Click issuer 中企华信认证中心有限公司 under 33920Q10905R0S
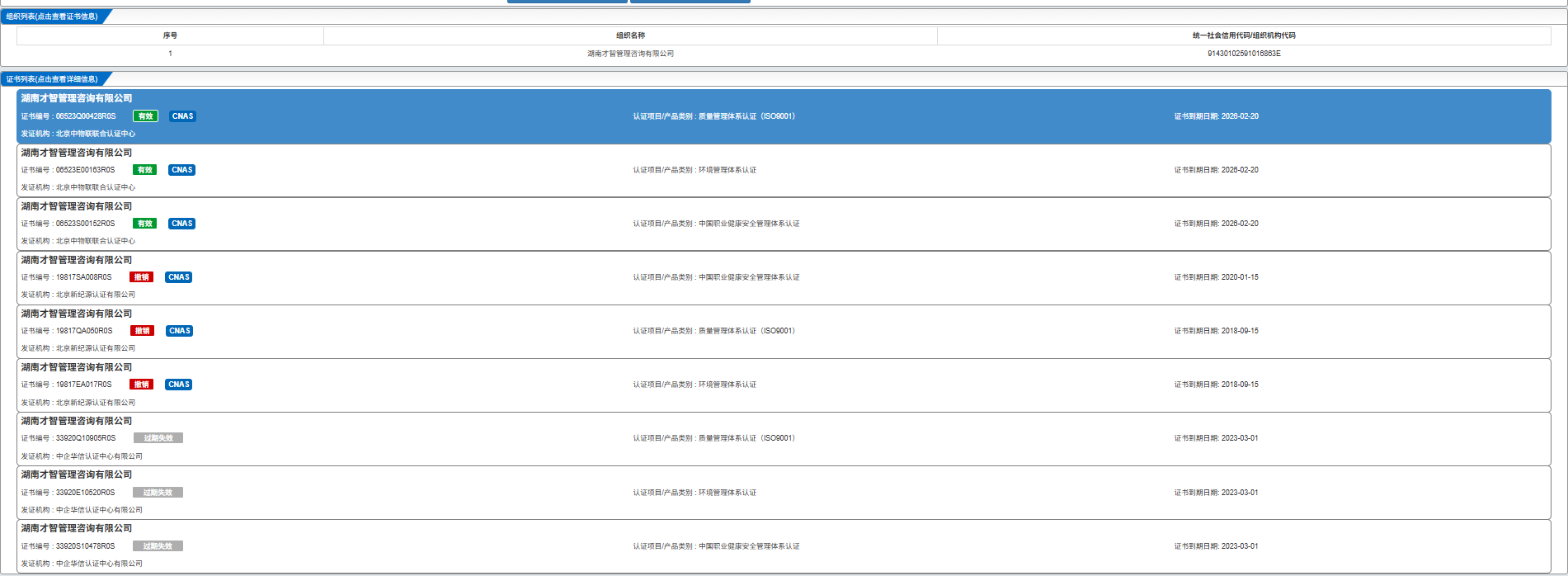Image resolution: width=1568 pixels, height=576 pixels. (99, 456)
